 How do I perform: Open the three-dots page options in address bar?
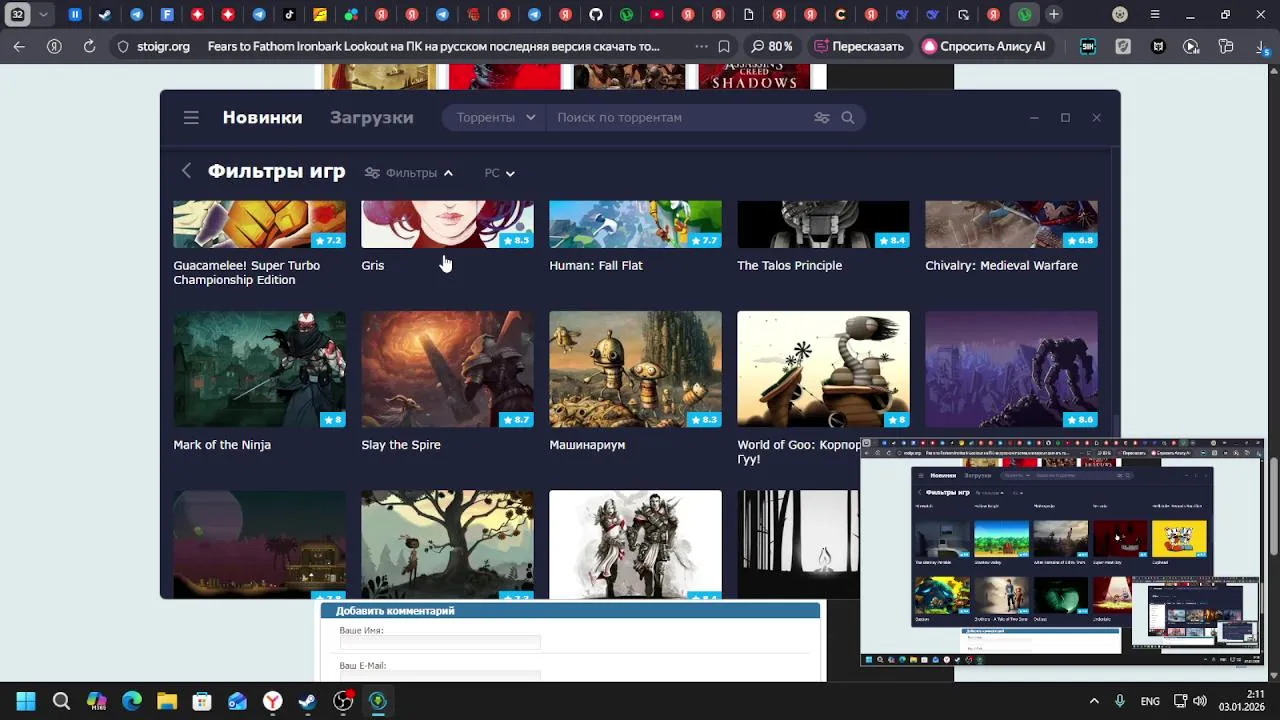[x=701, y=46]
